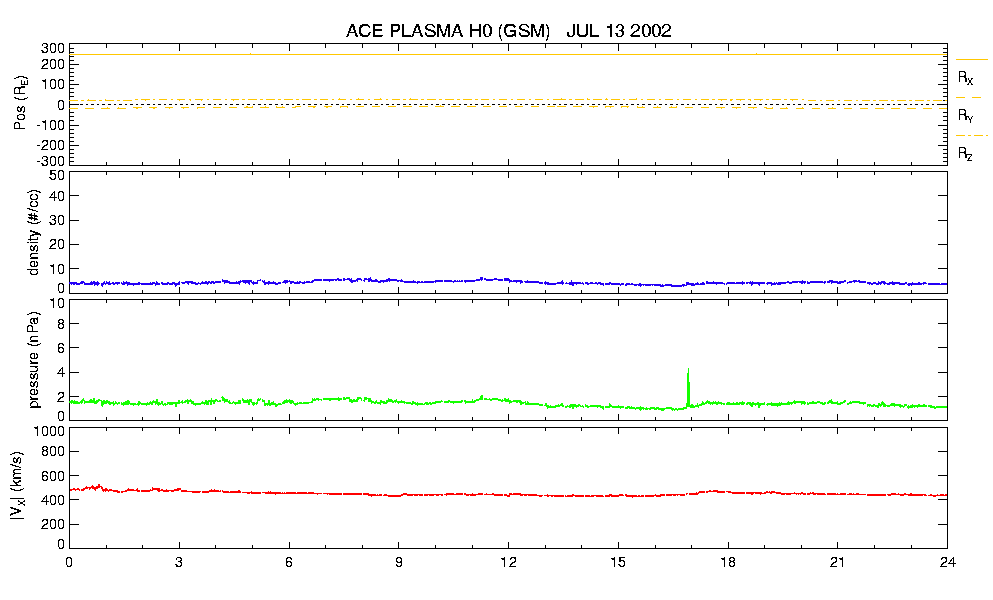The height and width of the screenshot is (600, 993).
Task: Click the "density (#/cc)" y-axis label
Action: click(33, 232)
